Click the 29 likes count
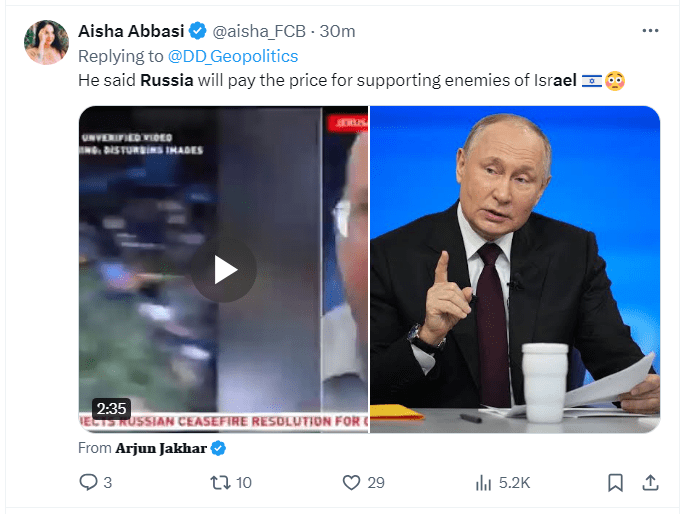The image size is (692, 514). [x=376, y=482]
